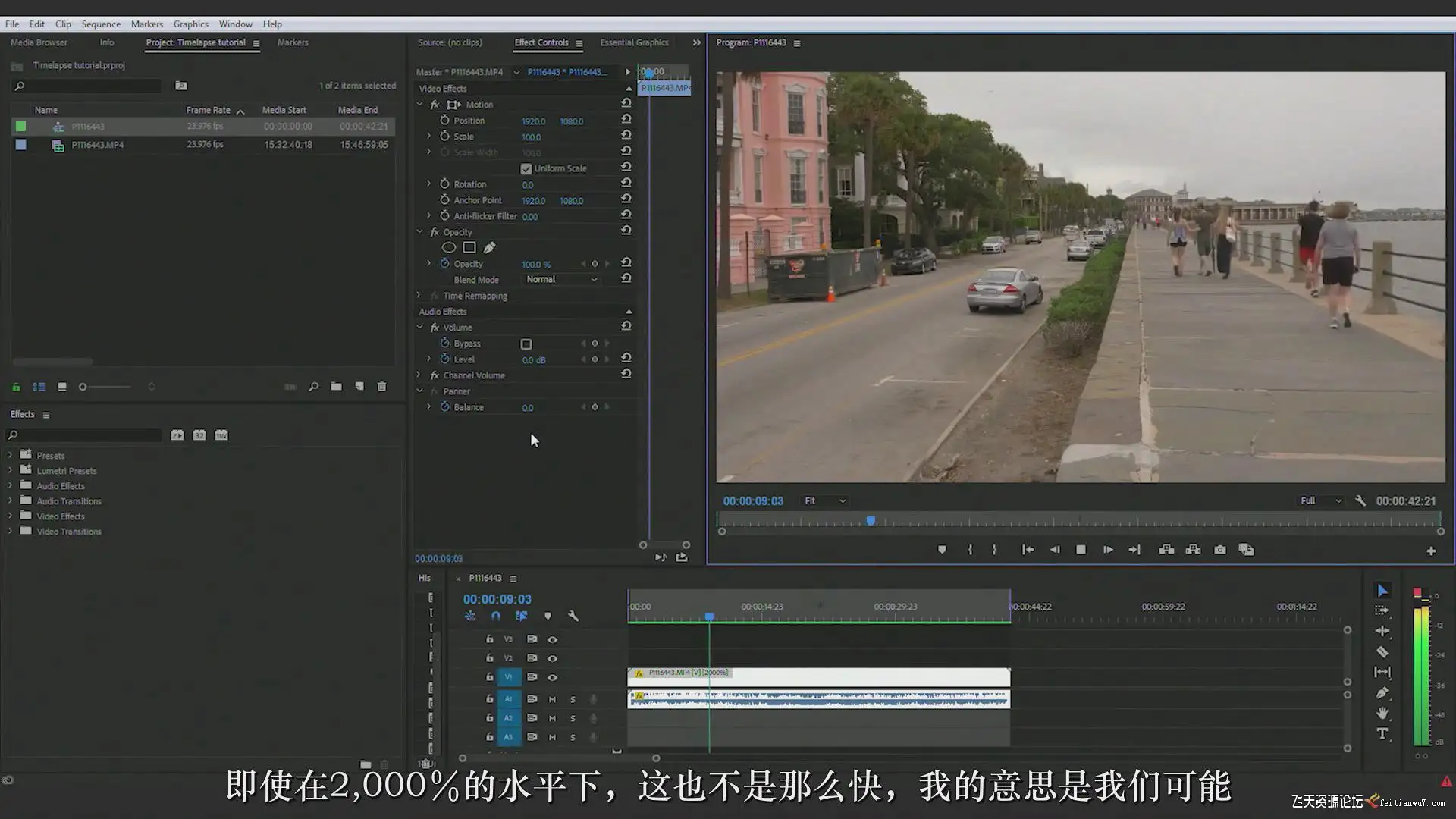
Task: Switch to the Essential Graphics tab
Action: click(634, 42)
